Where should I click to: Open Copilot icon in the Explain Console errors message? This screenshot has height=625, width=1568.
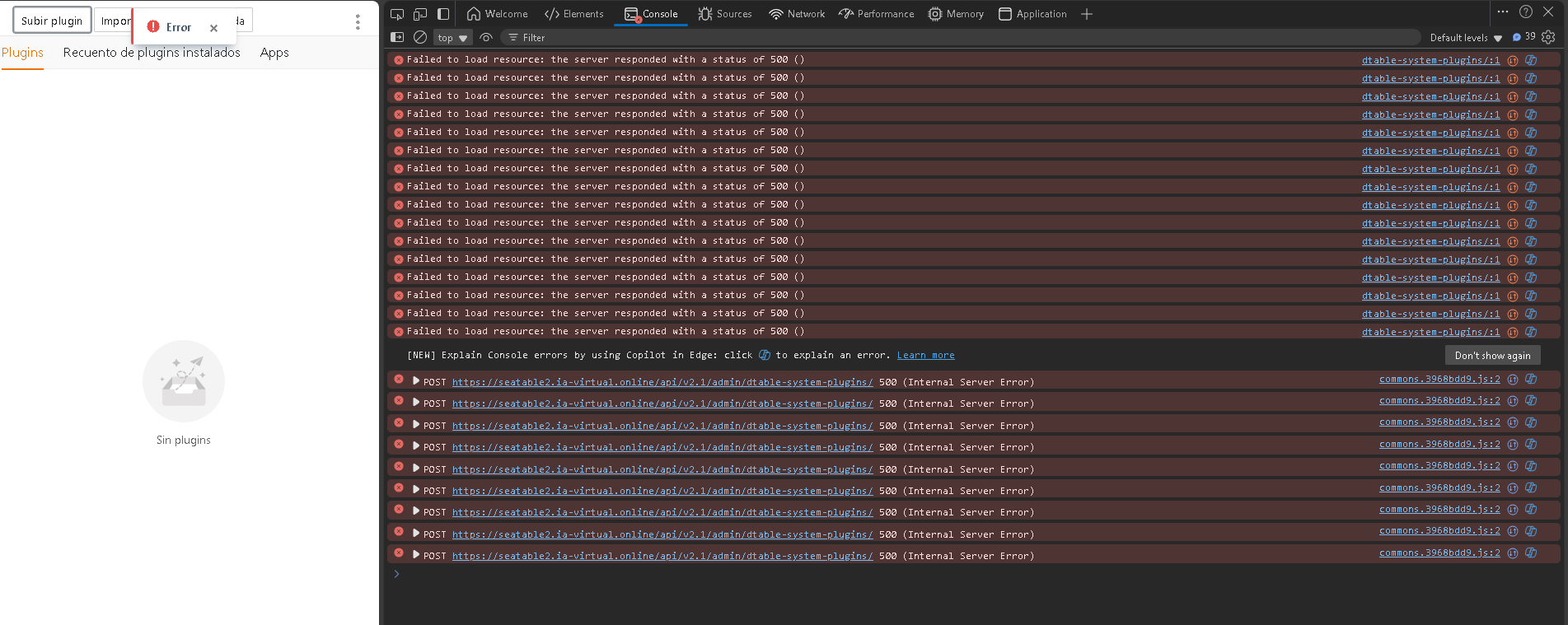tap(764, 355)
